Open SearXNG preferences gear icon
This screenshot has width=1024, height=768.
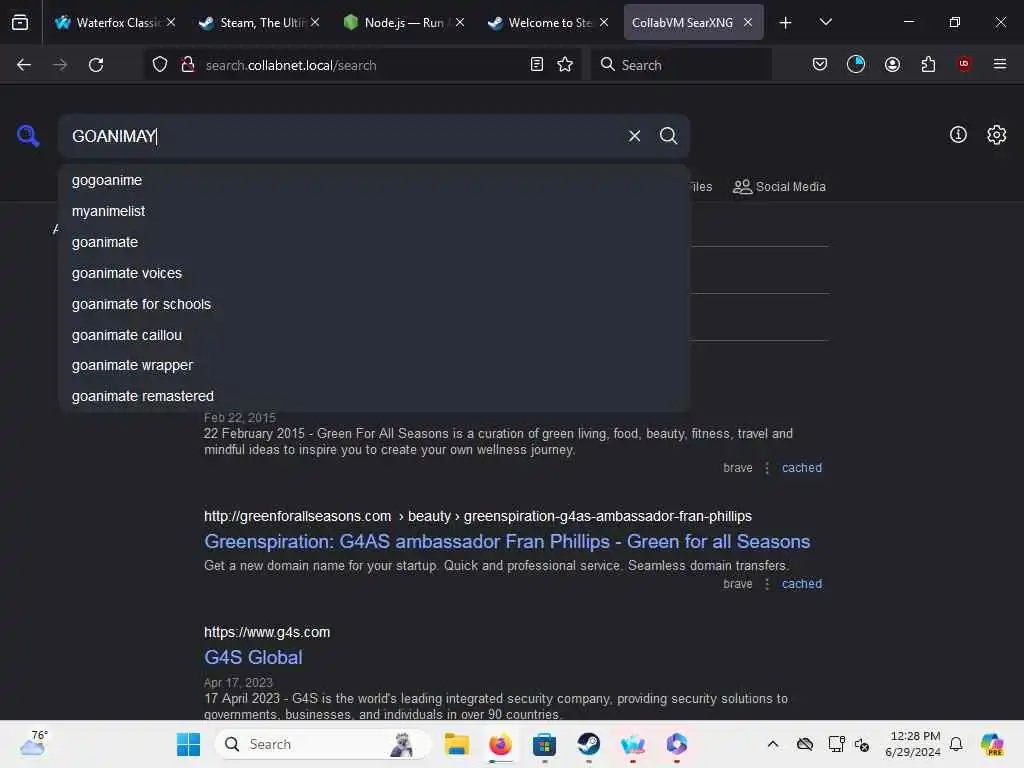pyautogui.click(x=996, y=135)
